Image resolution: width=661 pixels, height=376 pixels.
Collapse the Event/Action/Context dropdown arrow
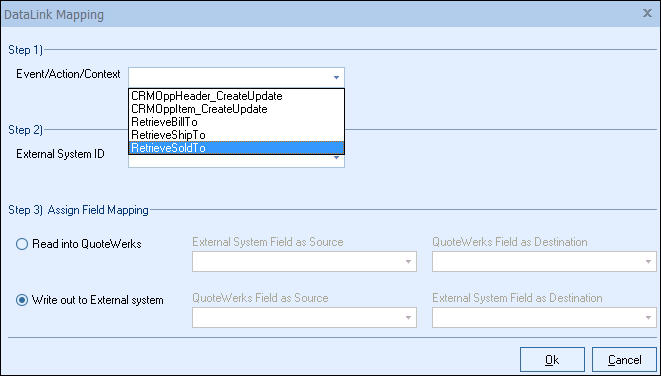(336, 78)
